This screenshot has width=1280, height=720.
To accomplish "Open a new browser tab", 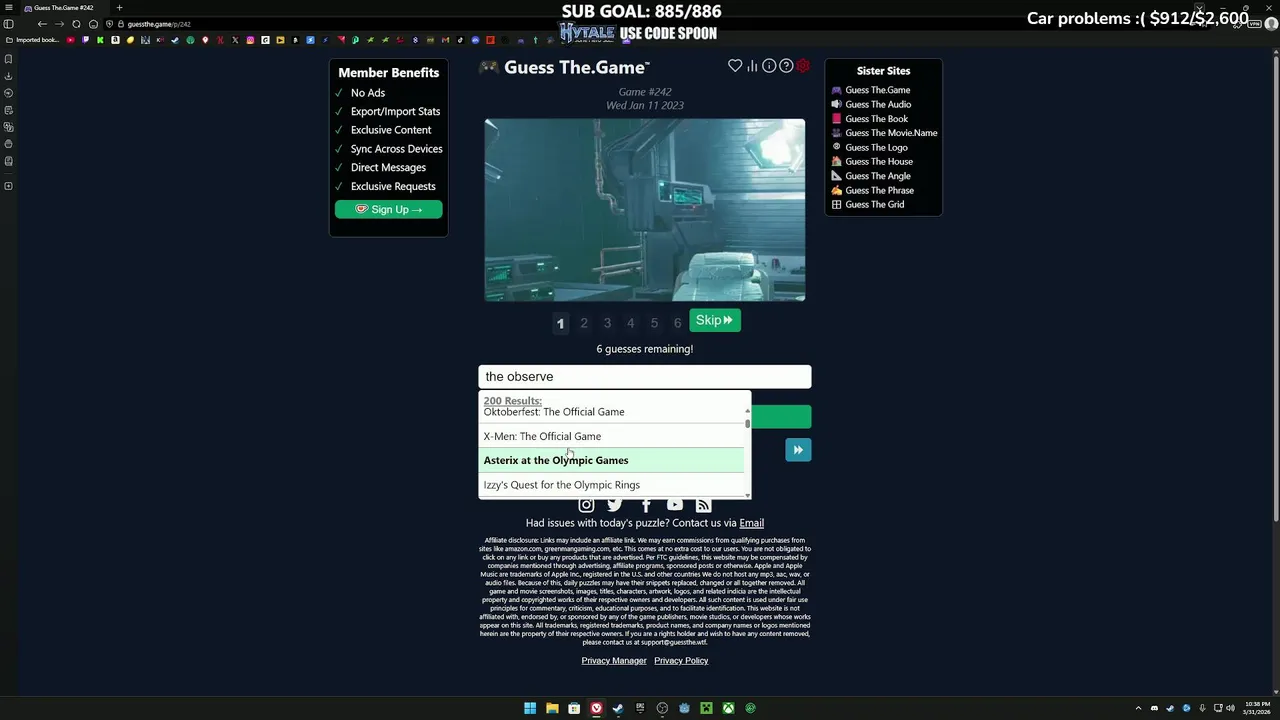I will [119, 8].
